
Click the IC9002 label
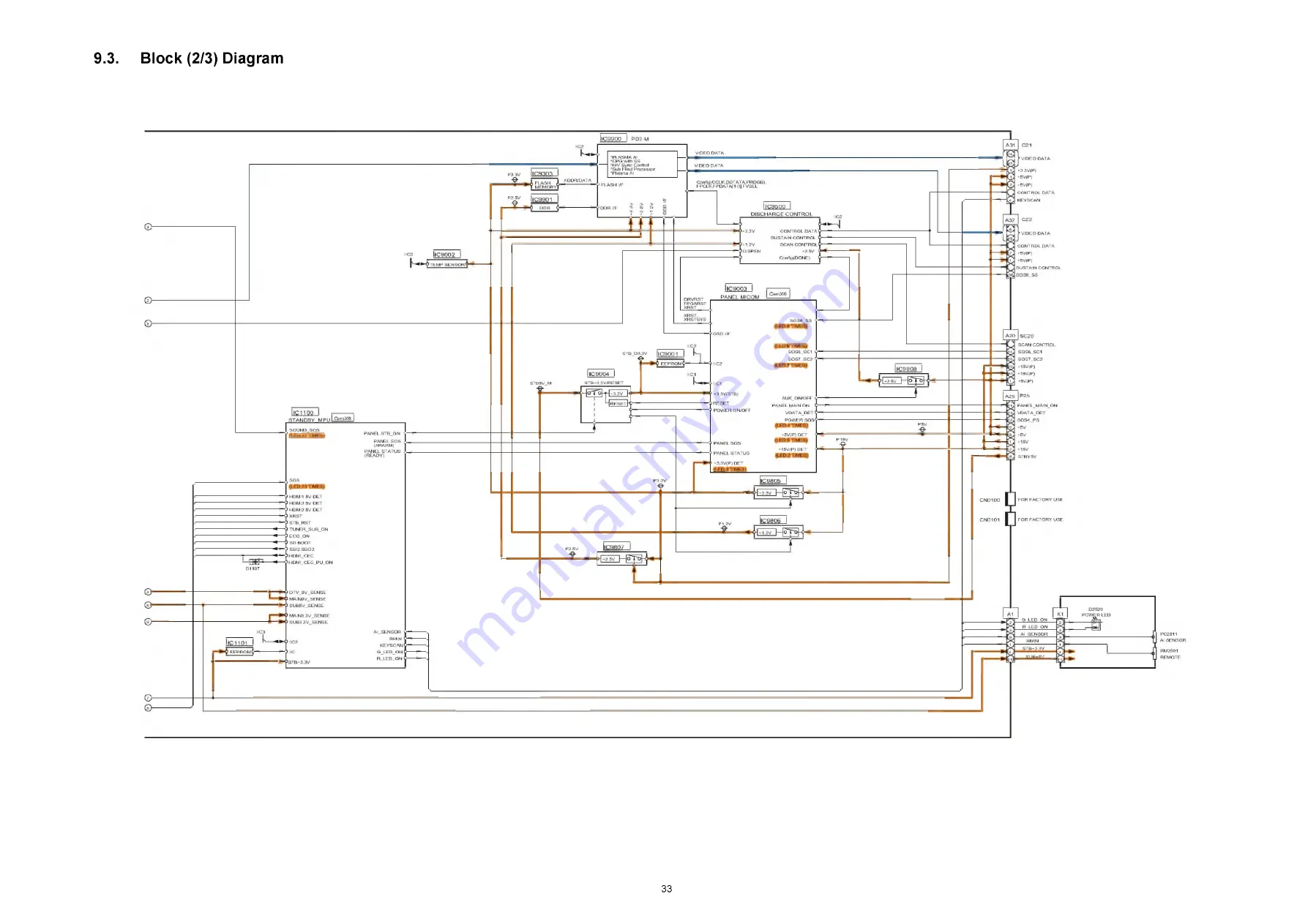(x=446, y=255)
